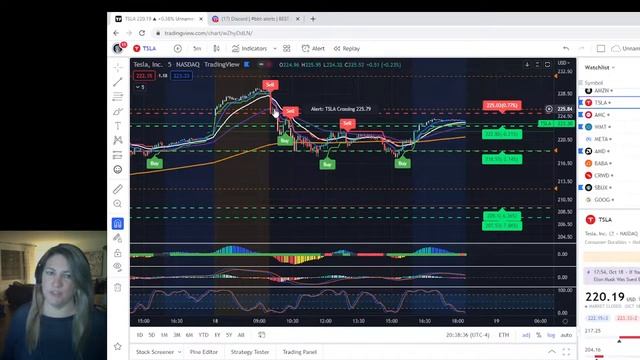
Task: Close the TSLA browser tab
Action: [201, 19]
